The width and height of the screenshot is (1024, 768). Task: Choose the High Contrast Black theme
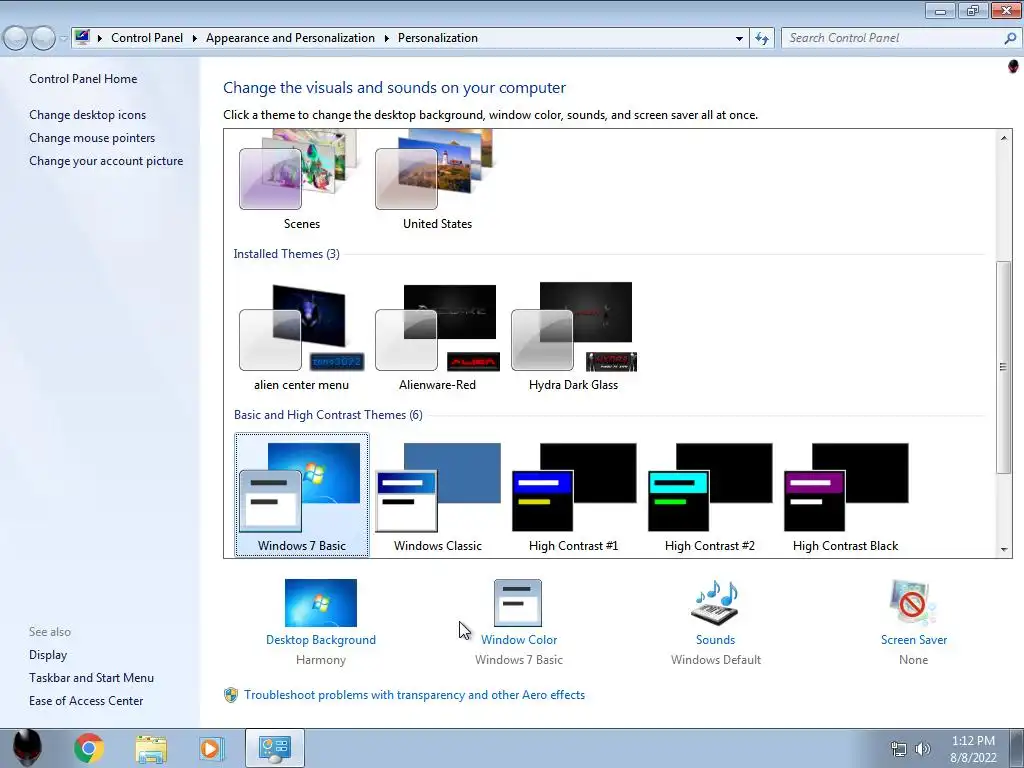pyautogui.click(x=845, y=495)
